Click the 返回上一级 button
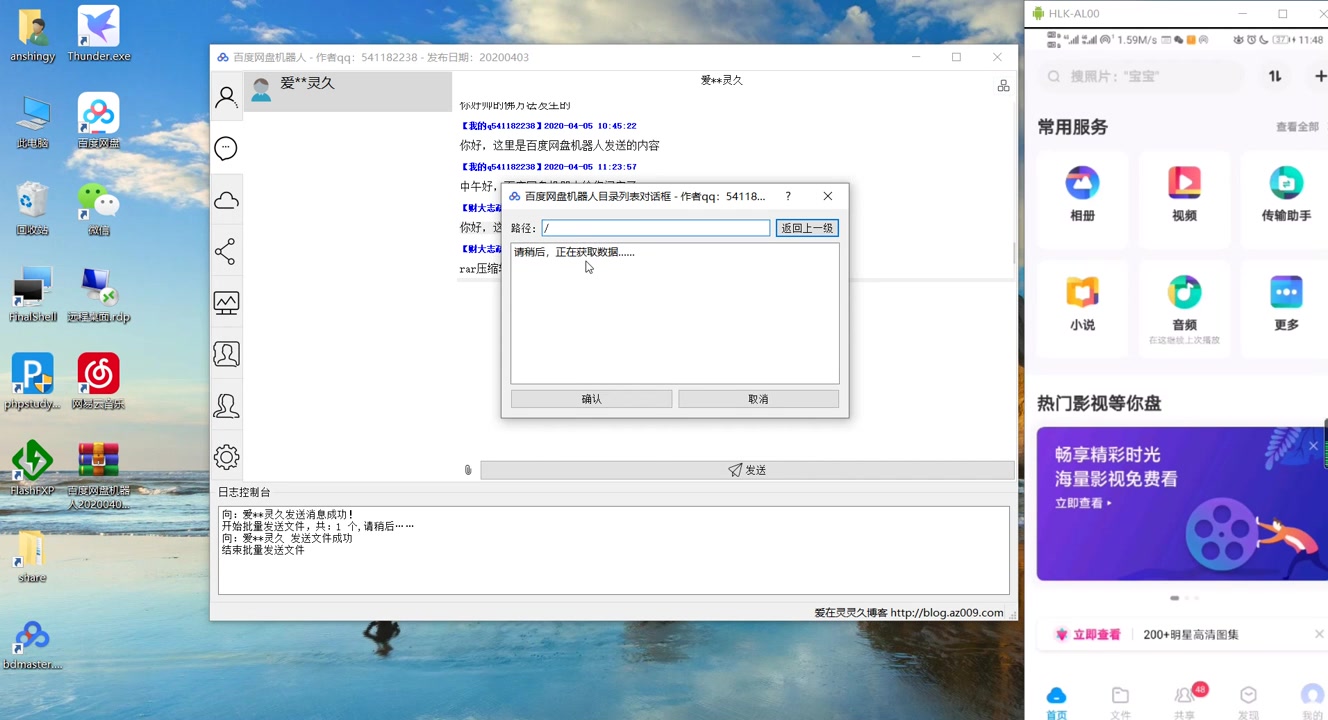This screenshot has height=720, width=1328. [x=807, y=228]
